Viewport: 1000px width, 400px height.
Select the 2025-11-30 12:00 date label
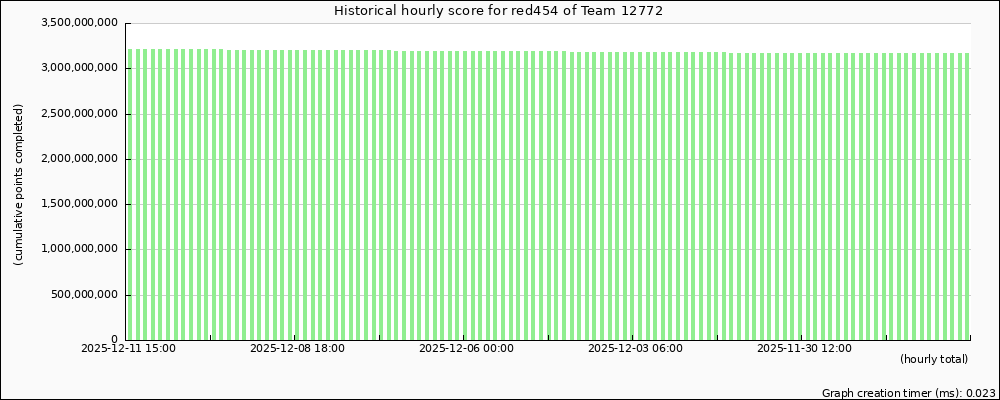coord(804,349)
